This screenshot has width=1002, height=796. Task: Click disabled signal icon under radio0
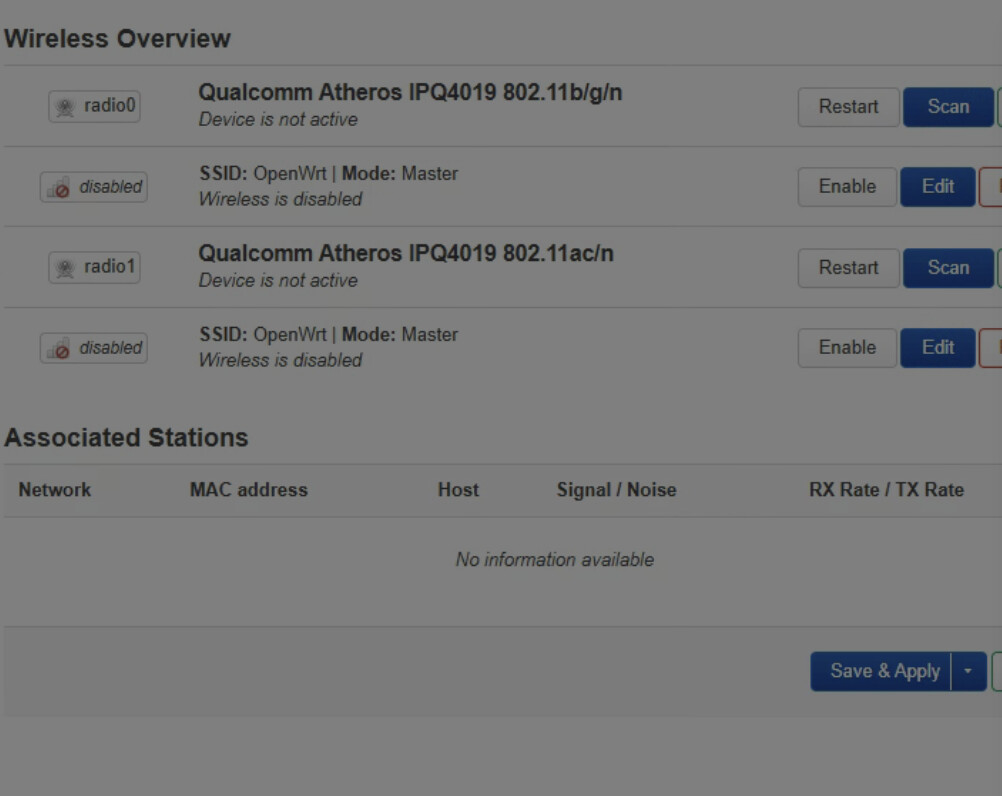pyautogui.click(x=59, y=187)
